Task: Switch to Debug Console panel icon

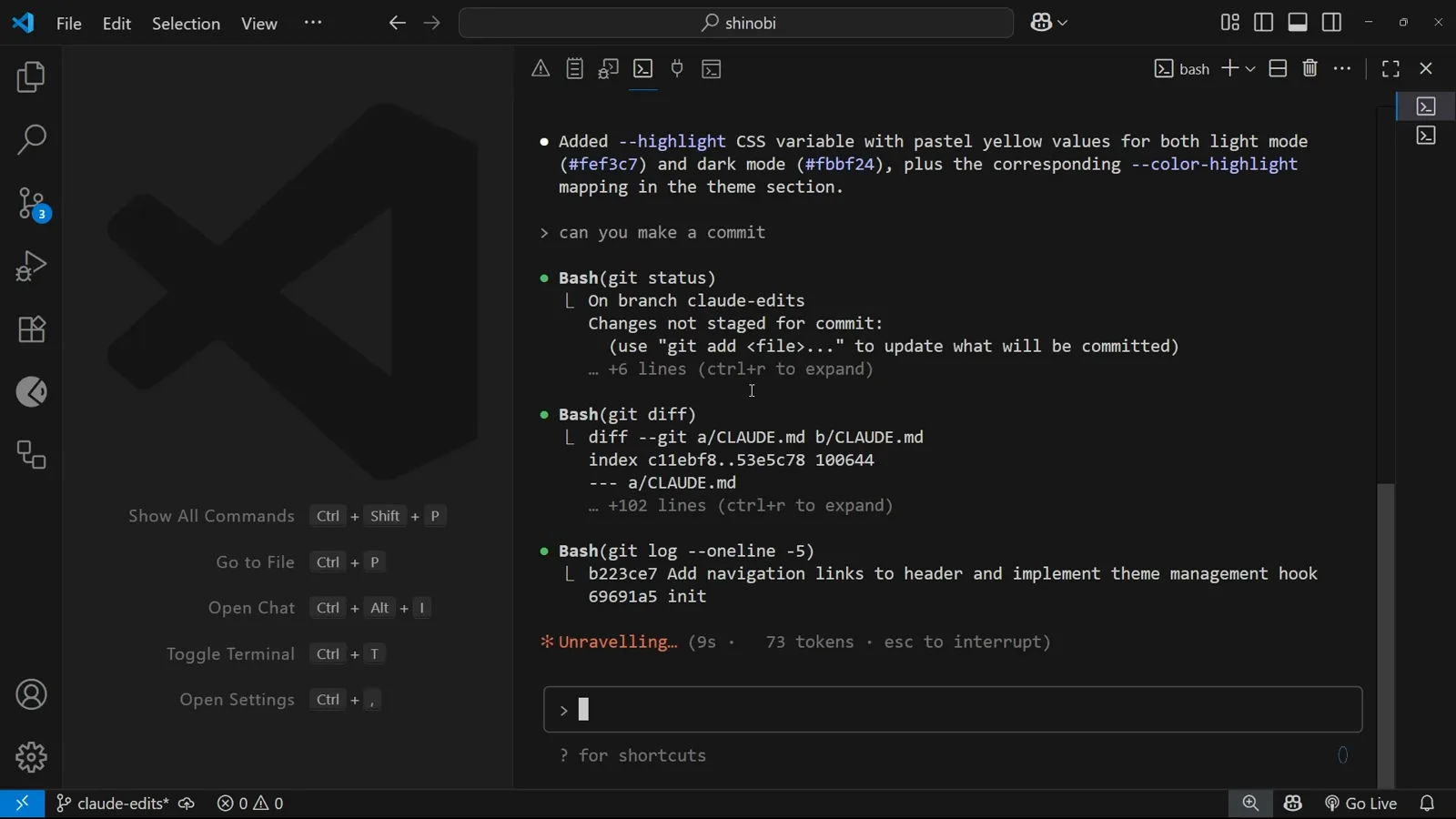Action: (x=609, y=68)
